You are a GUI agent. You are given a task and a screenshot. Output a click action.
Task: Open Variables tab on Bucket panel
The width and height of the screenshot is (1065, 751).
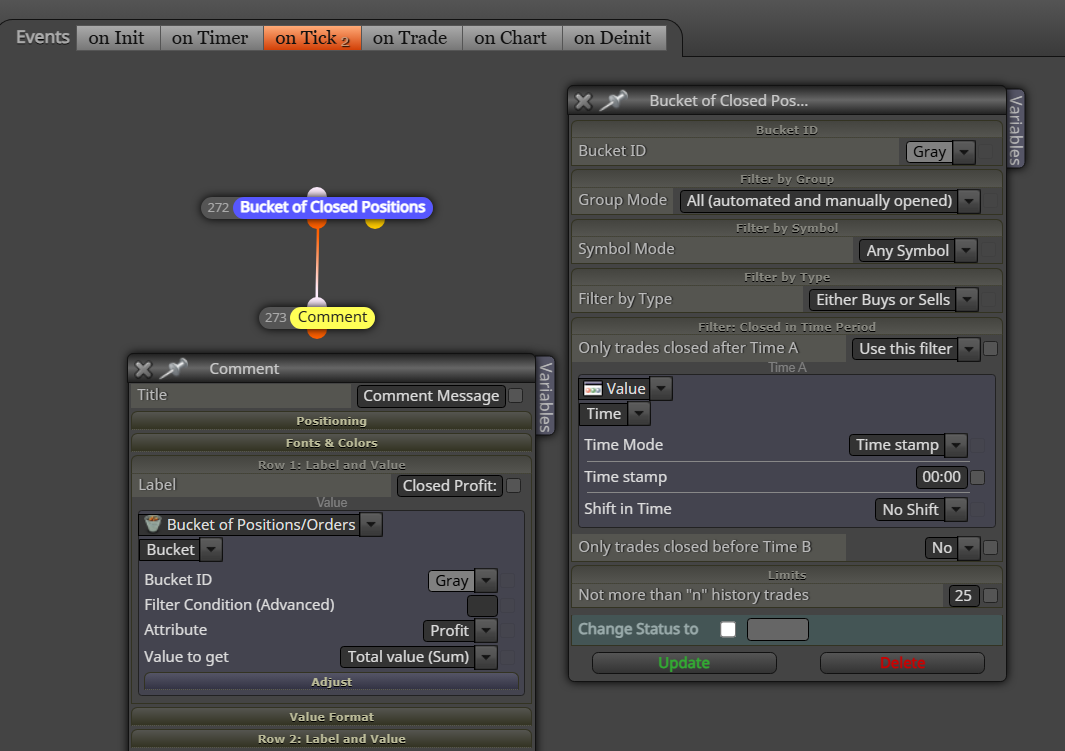click(x=1015, y=129)
